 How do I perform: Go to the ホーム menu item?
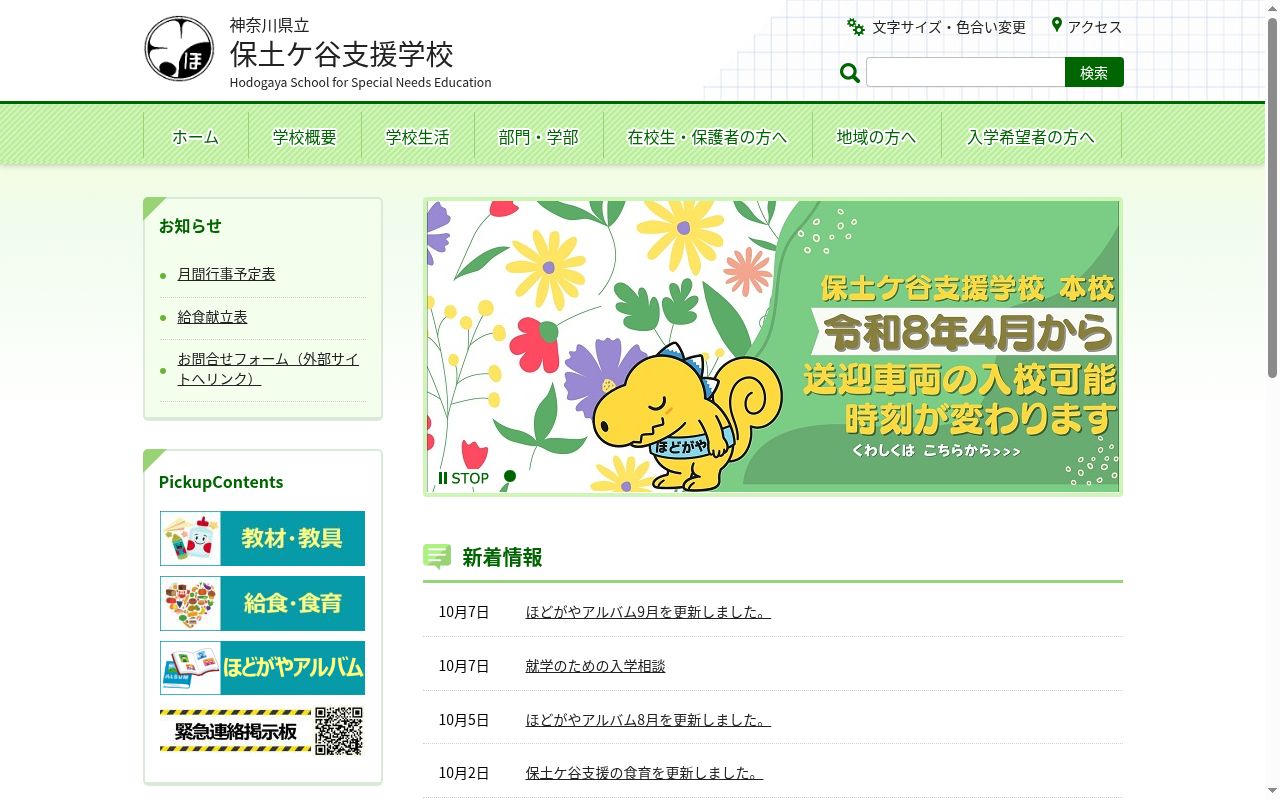(196, 137)
